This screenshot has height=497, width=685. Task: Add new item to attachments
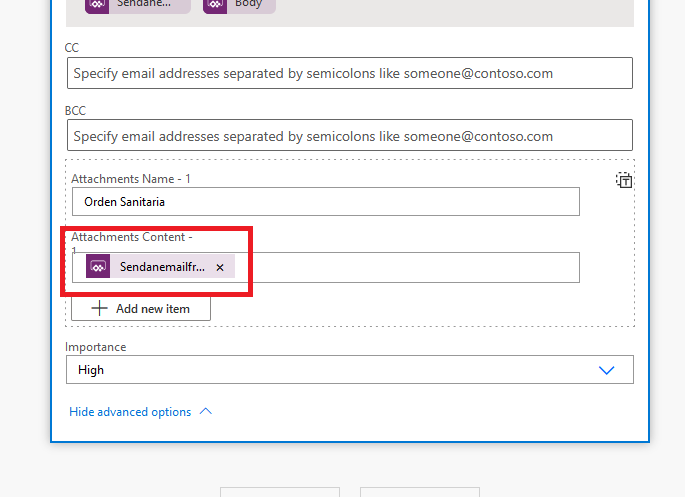coord(141,309)
